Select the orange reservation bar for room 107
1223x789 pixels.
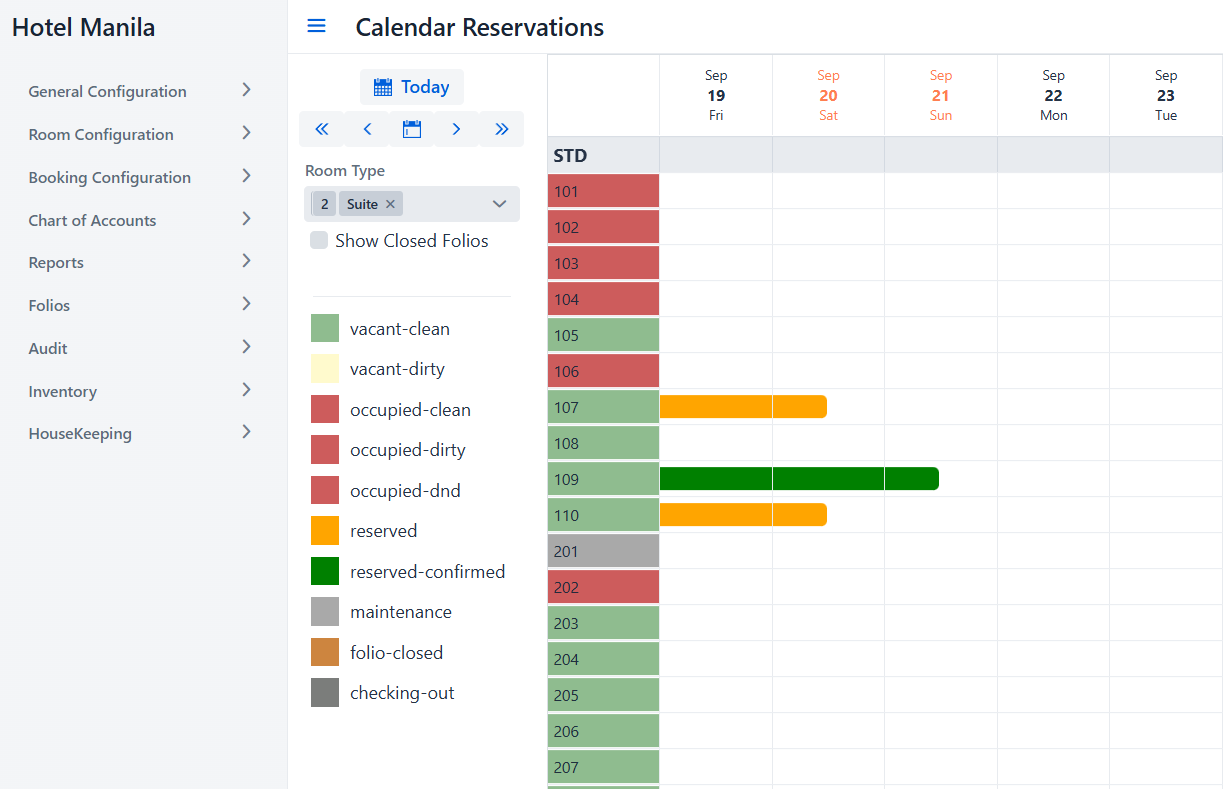[742, 407]
